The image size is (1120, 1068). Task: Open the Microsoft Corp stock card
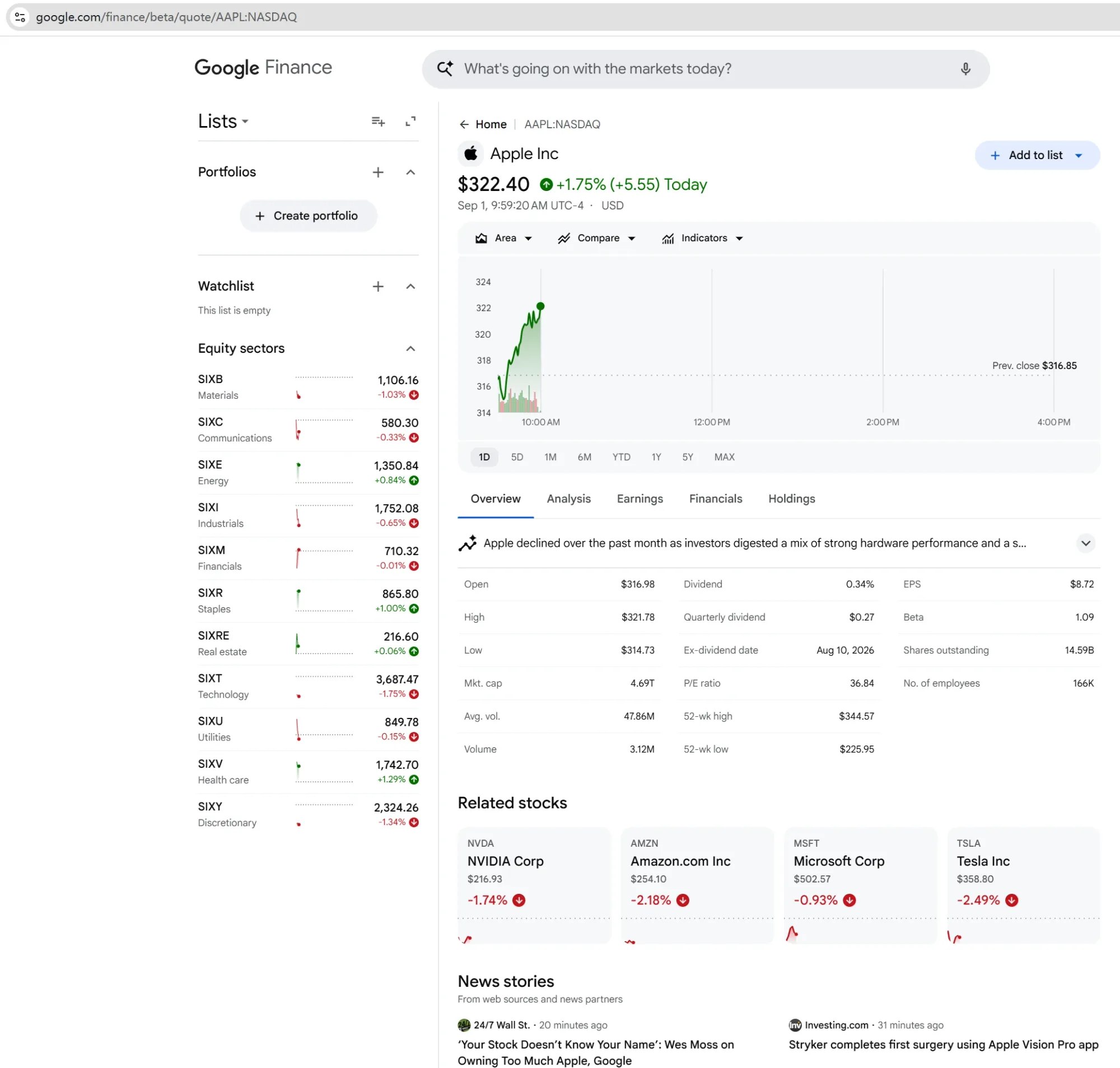[860, 885]
